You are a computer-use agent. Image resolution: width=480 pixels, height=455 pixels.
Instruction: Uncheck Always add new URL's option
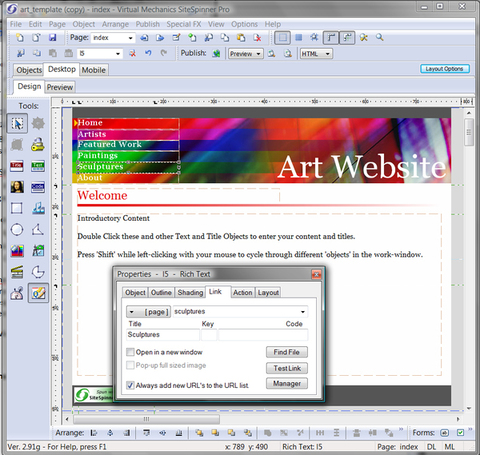click(x=130, y=385)
